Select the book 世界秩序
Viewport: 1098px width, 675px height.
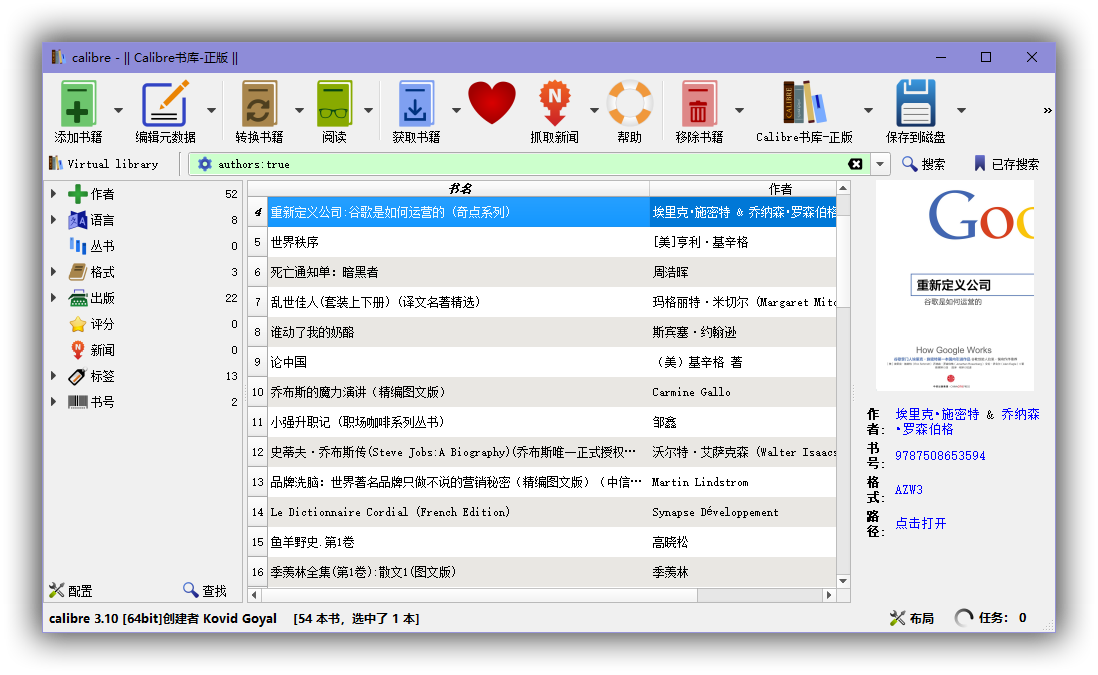pos(294,242)
